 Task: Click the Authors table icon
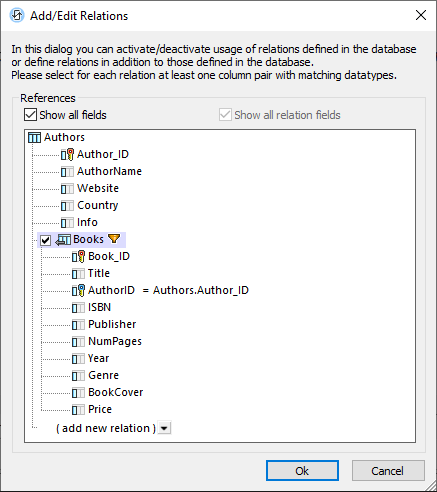(x=34, y=137)
